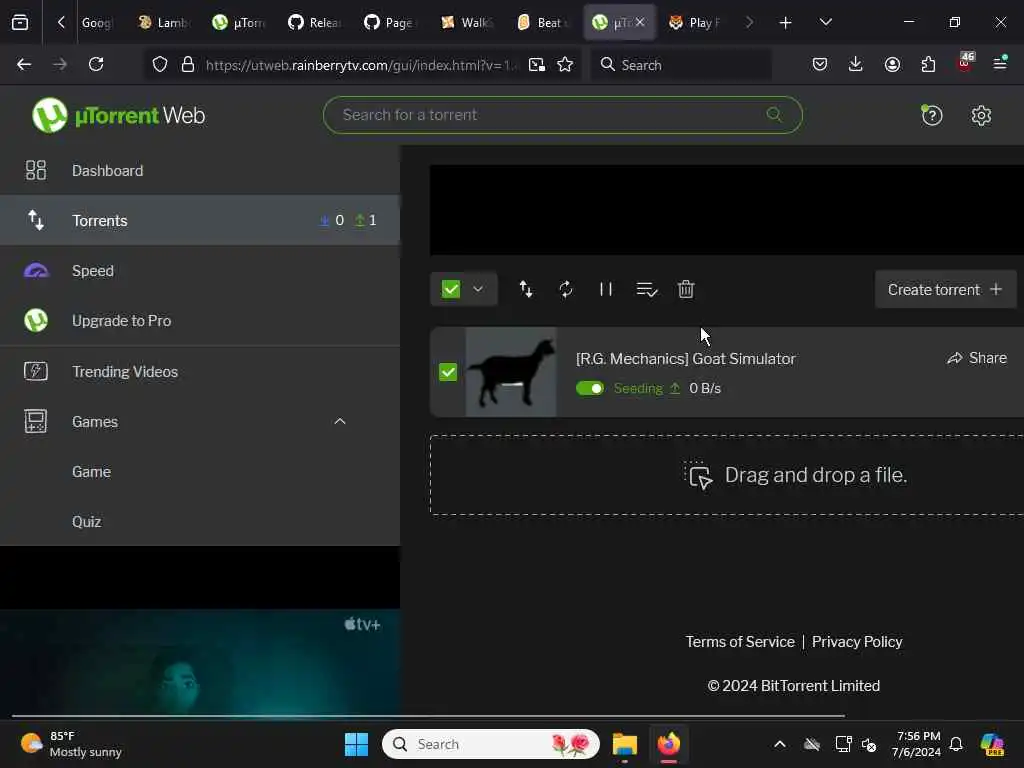Open File Explorer from taskbar
Image resolution: width=1024 pixels, height=768 pixels.
[625, 744]
